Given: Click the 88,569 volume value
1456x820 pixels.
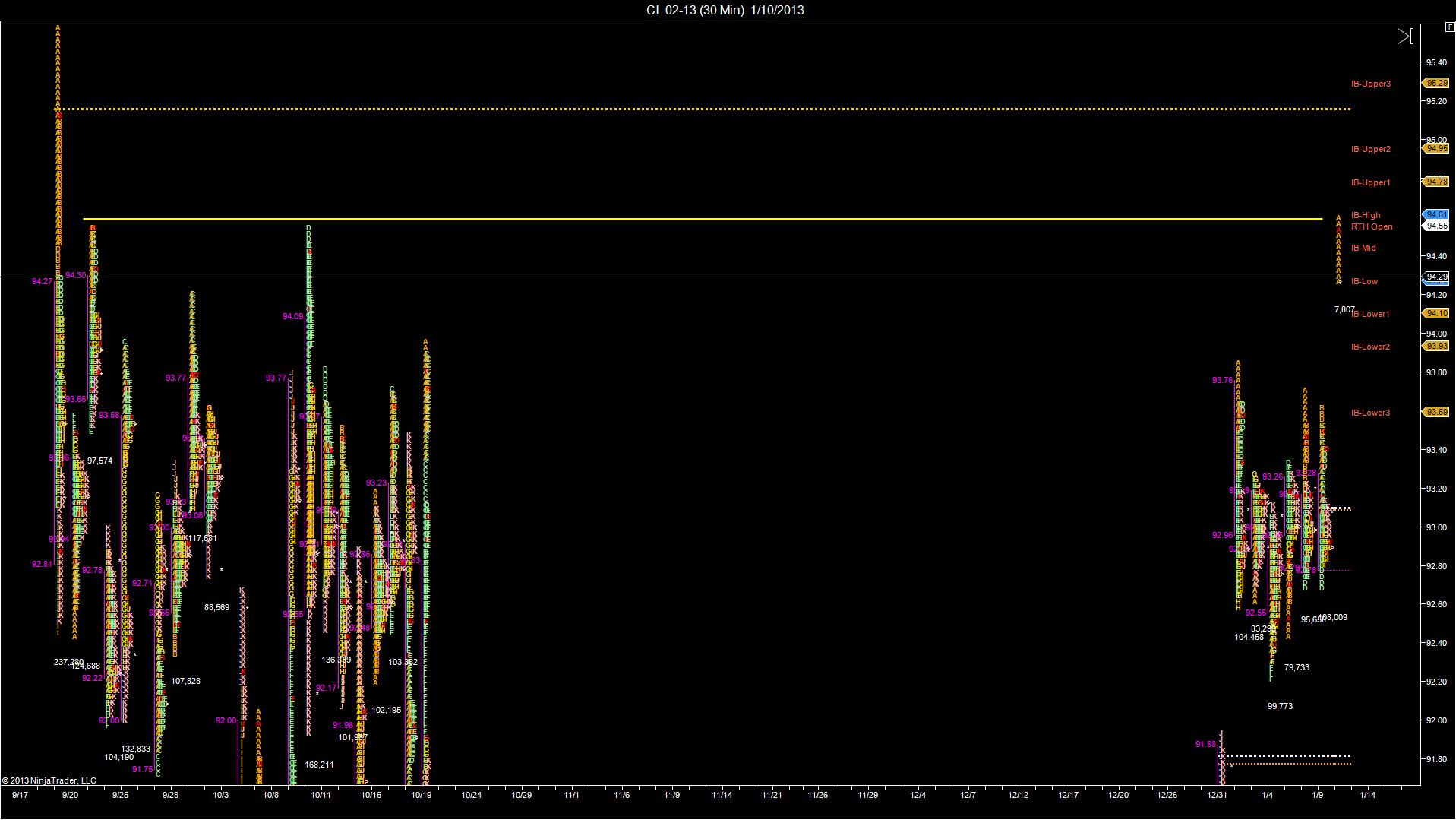Looking at the screenshot, I should [x=216, y=607].
